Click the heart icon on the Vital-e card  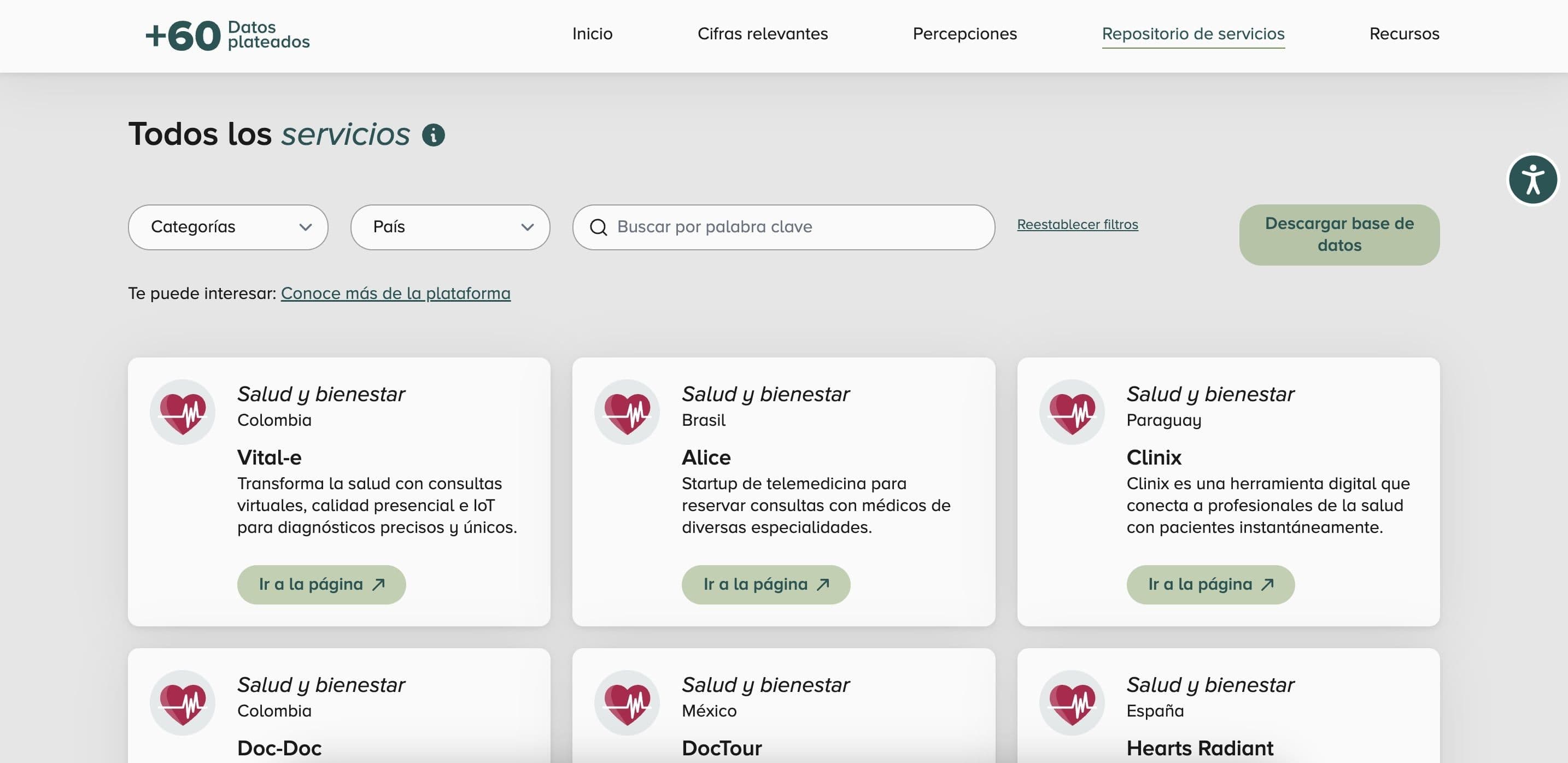183,412
